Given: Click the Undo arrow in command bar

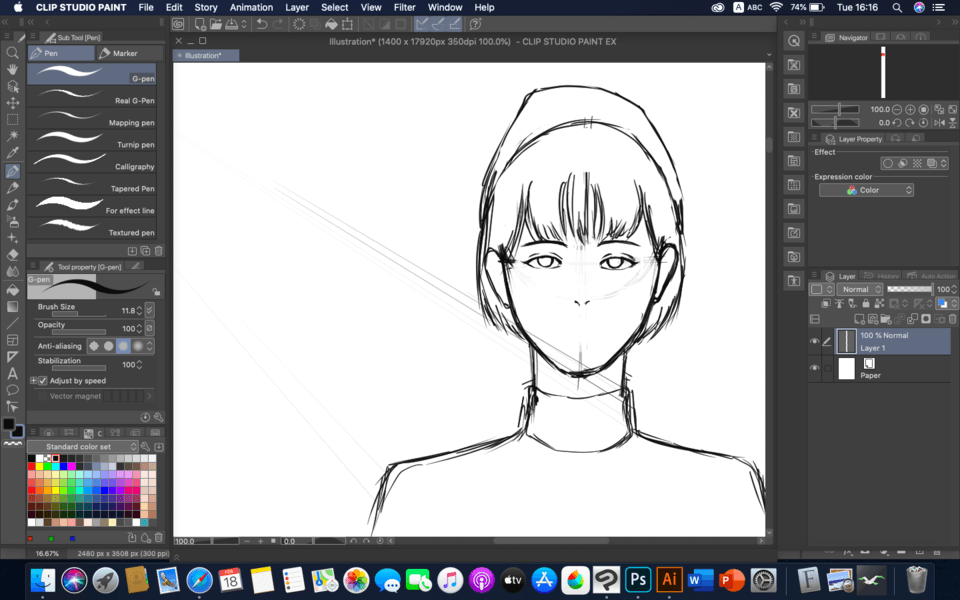Looking at the screenshot, I should pyautogui.click(x=261, y=24).
